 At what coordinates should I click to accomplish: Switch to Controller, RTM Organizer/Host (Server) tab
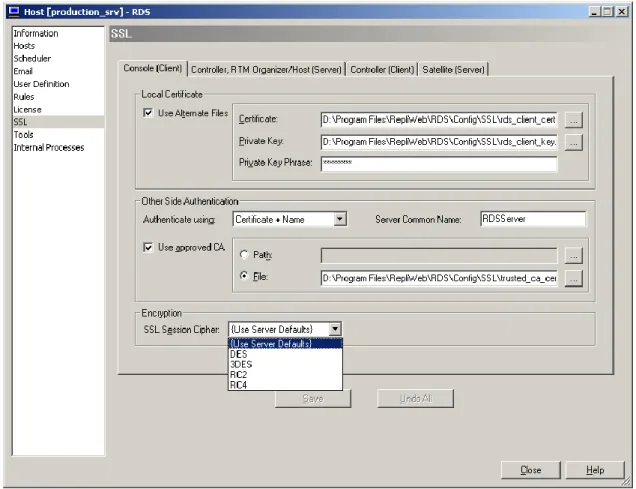[266, 70]
